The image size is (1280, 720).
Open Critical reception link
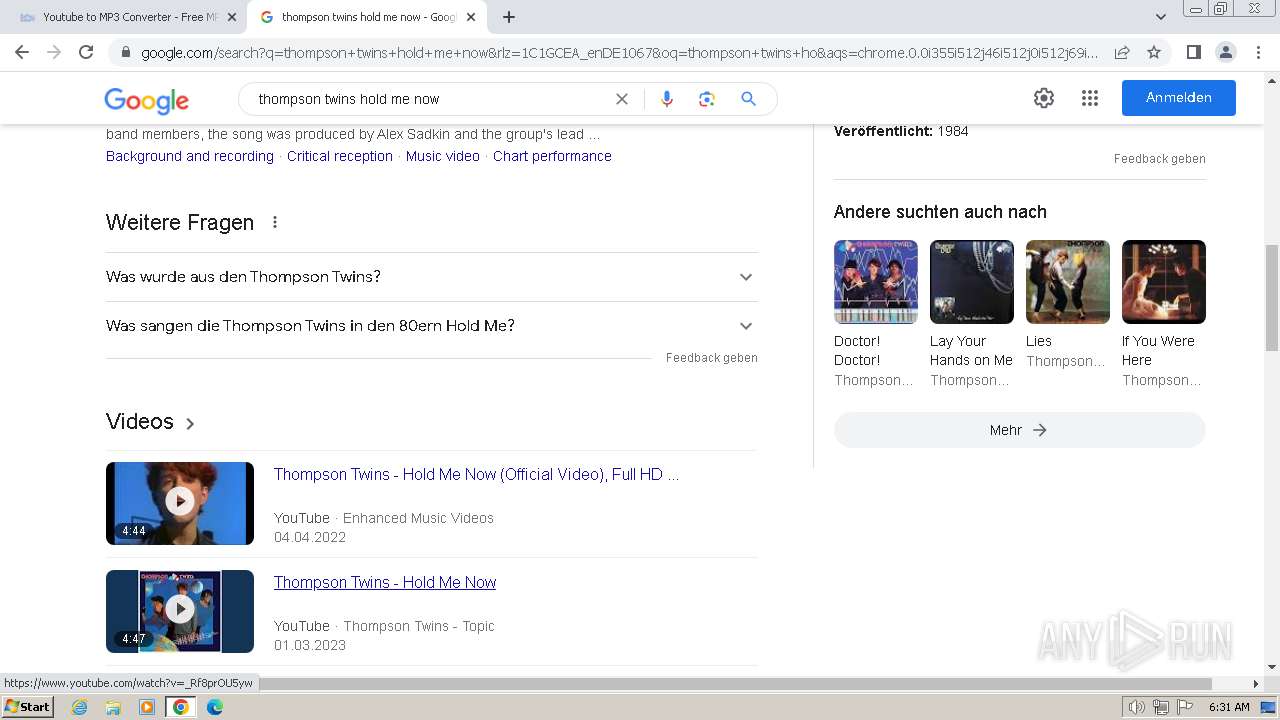click(340, 156)
